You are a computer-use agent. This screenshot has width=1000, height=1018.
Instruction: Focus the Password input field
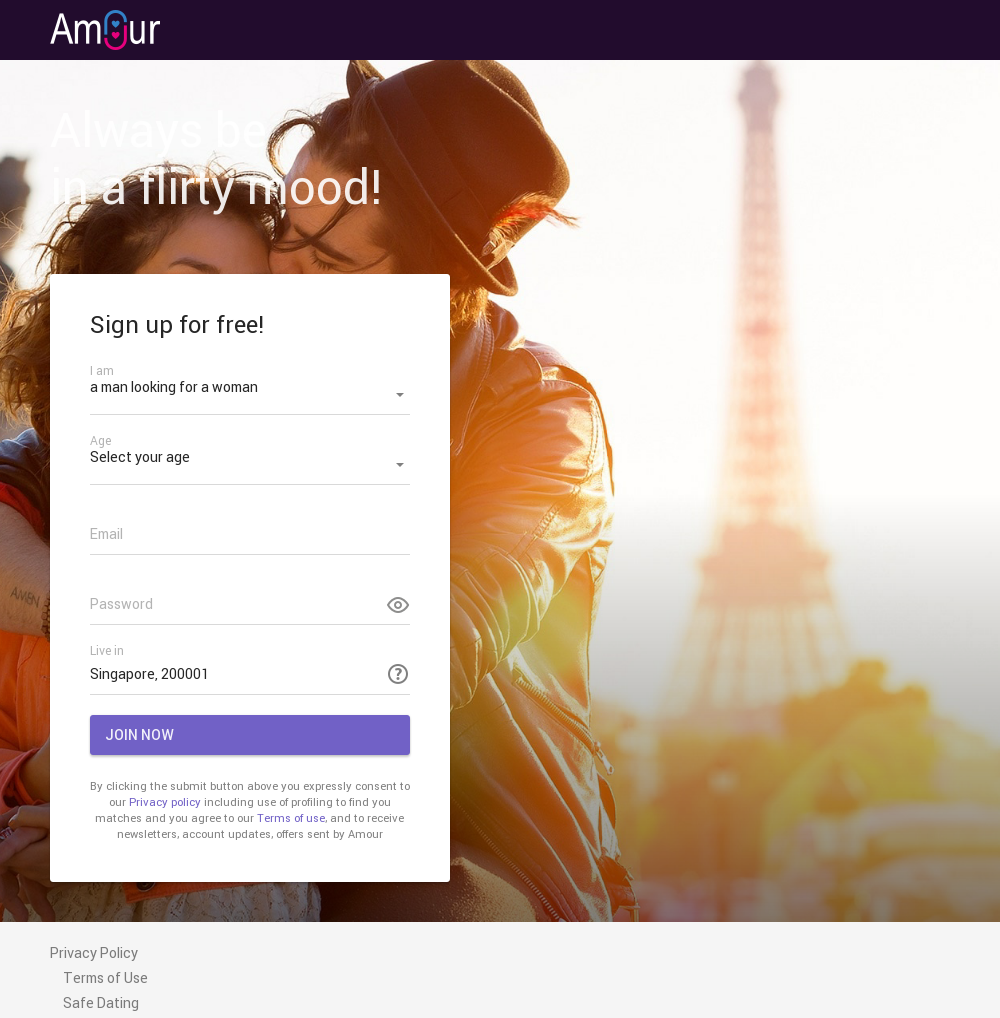coord(236,604)
